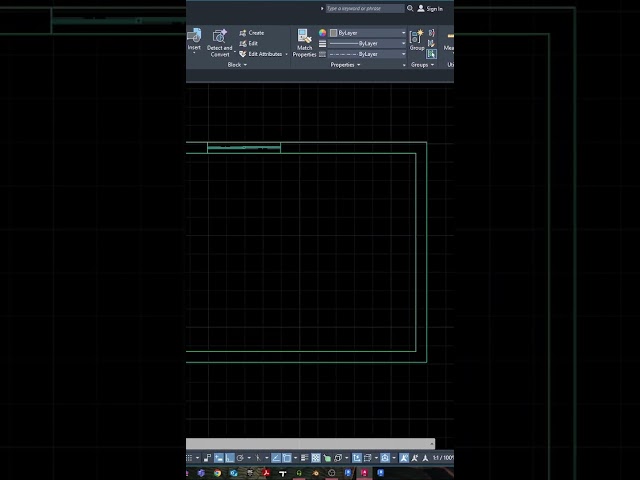This screenshot has height=480, width=640.
Task: Click the Group Edit icon
Action: pos(431,43)
